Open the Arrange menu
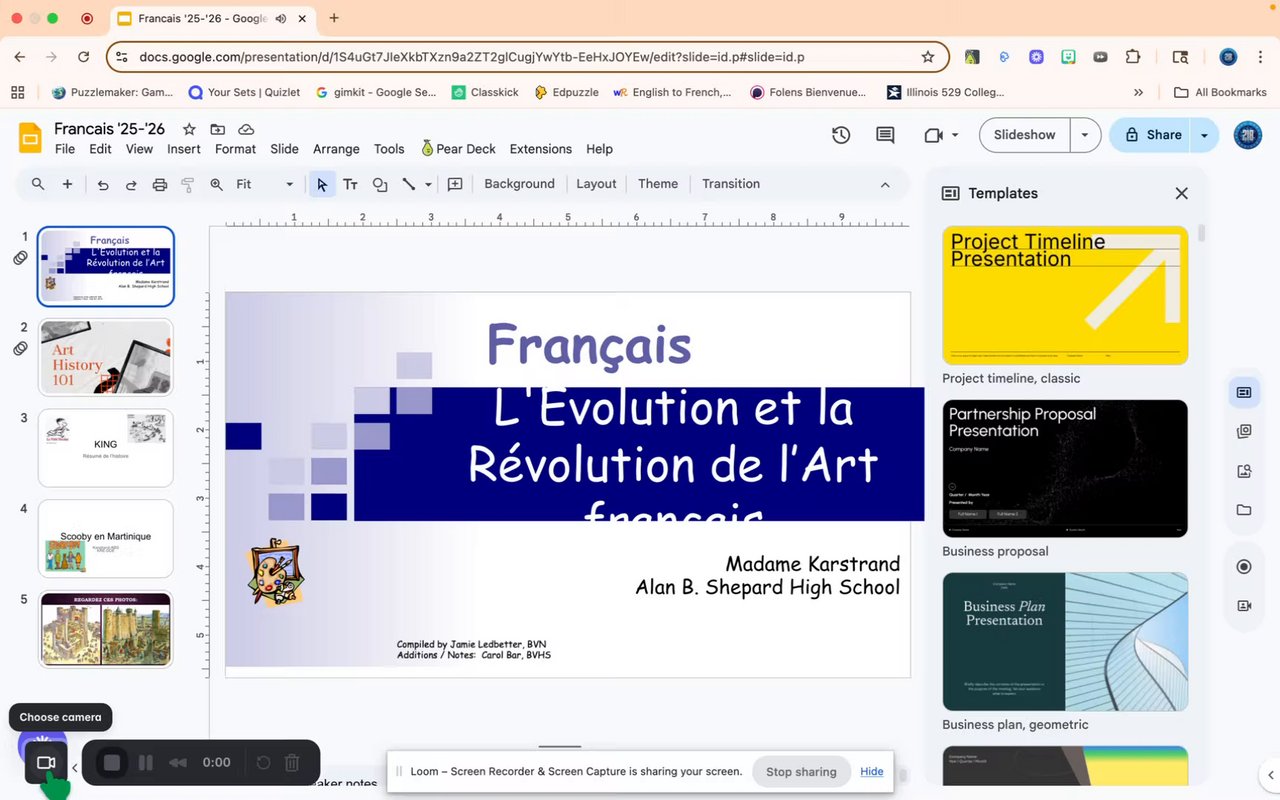The image size is (1280, 800). tap(336, 149)
